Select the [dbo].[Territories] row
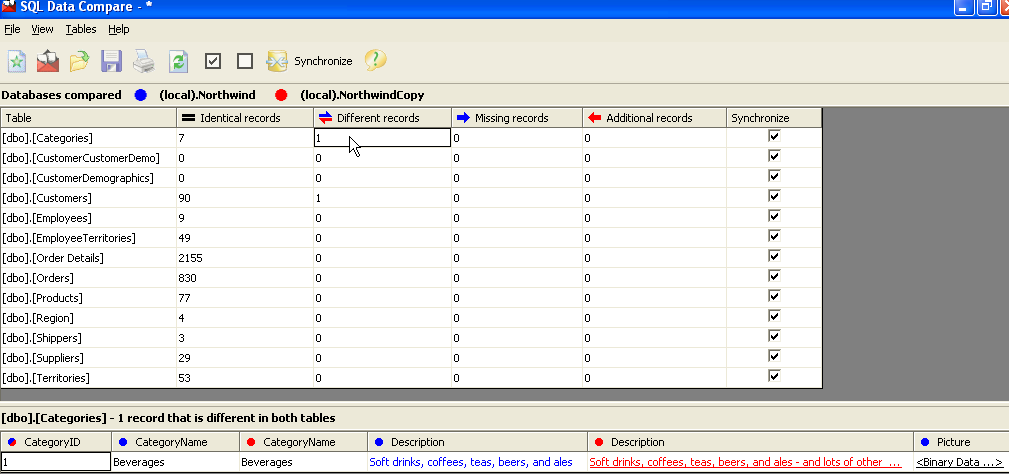This screenshot has height=474, width=1009. point(411,378)
